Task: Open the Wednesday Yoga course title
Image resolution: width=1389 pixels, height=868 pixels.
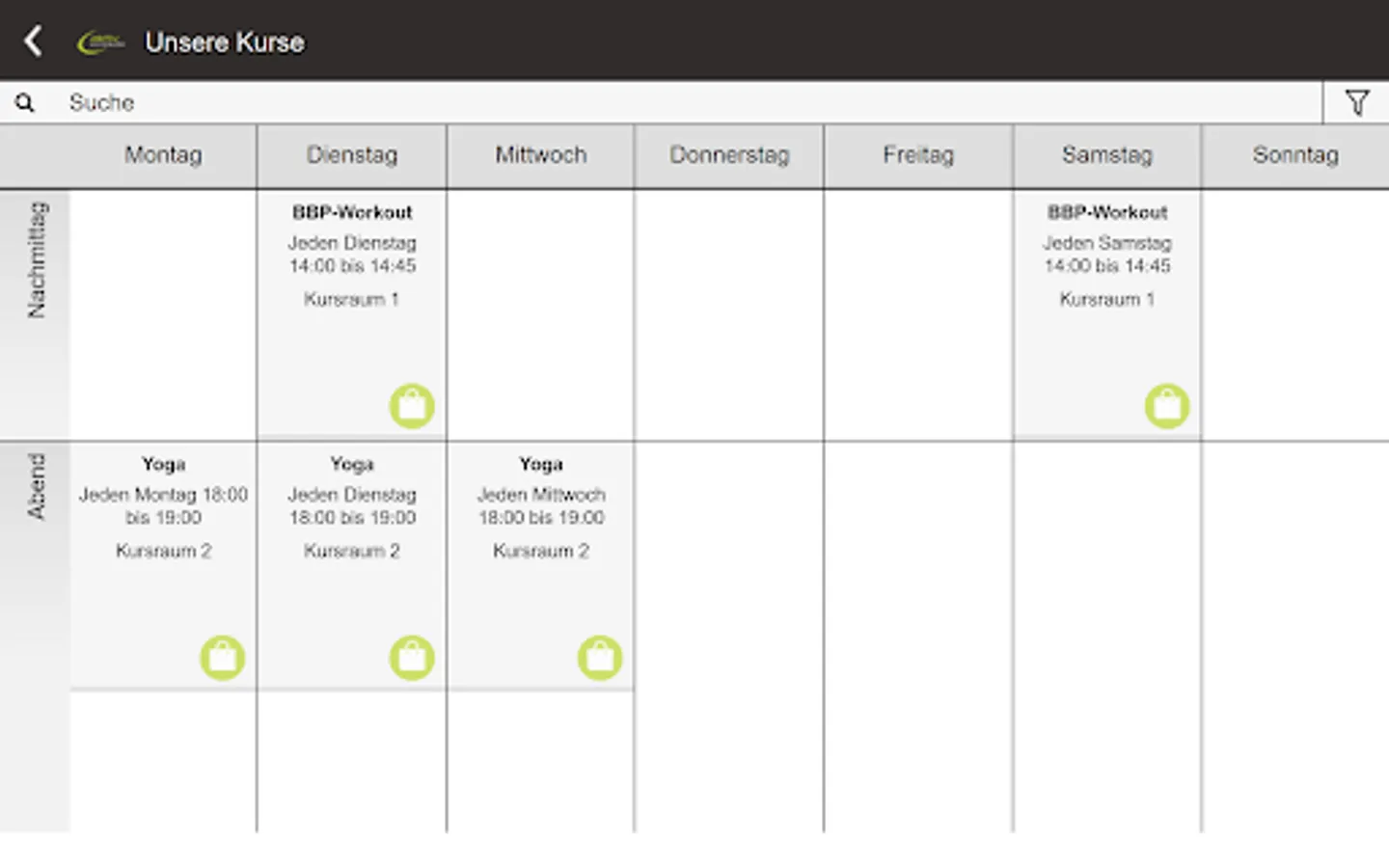Action: pyautogui.click(x=541, y=464)
